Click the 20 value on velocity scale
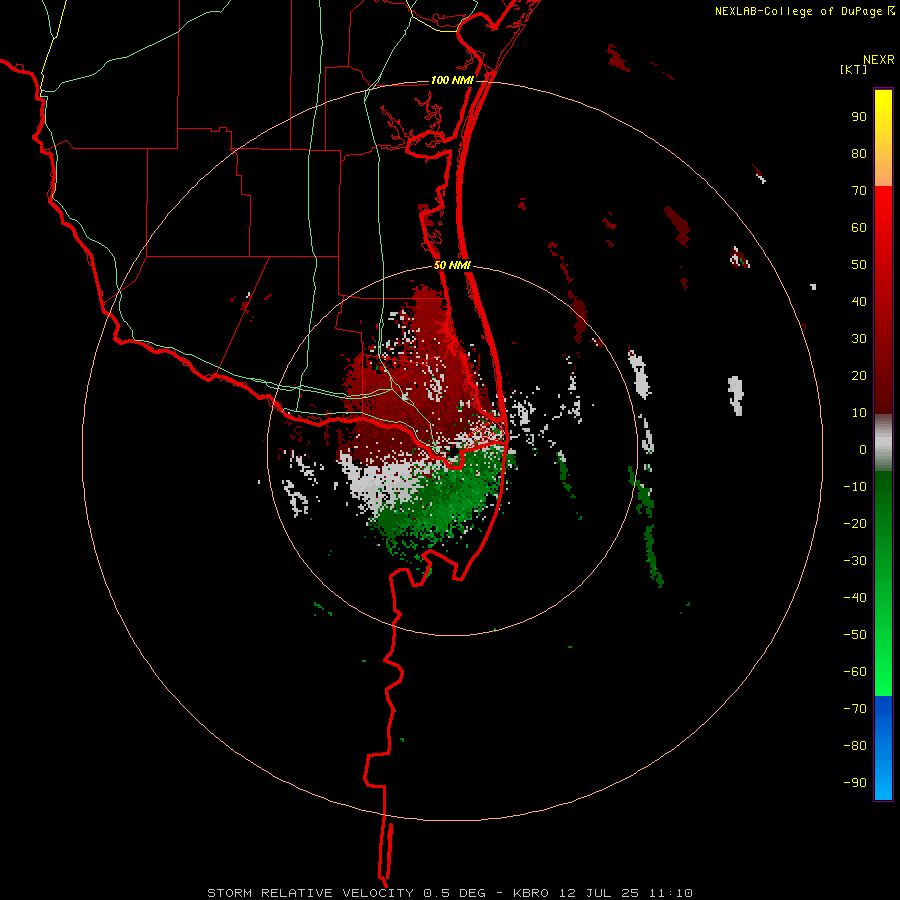The height and width of the screenshot is (900, 900). (859, 375)
